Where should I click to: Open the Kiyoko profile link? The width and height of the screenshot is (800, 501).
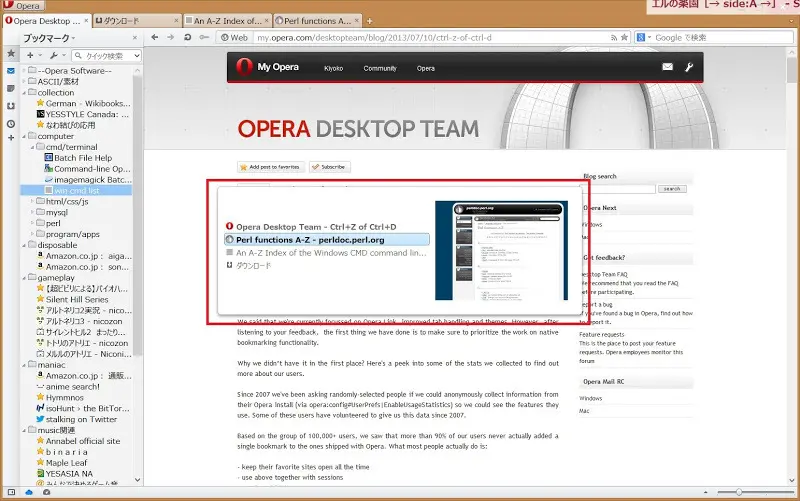point(334,68)
